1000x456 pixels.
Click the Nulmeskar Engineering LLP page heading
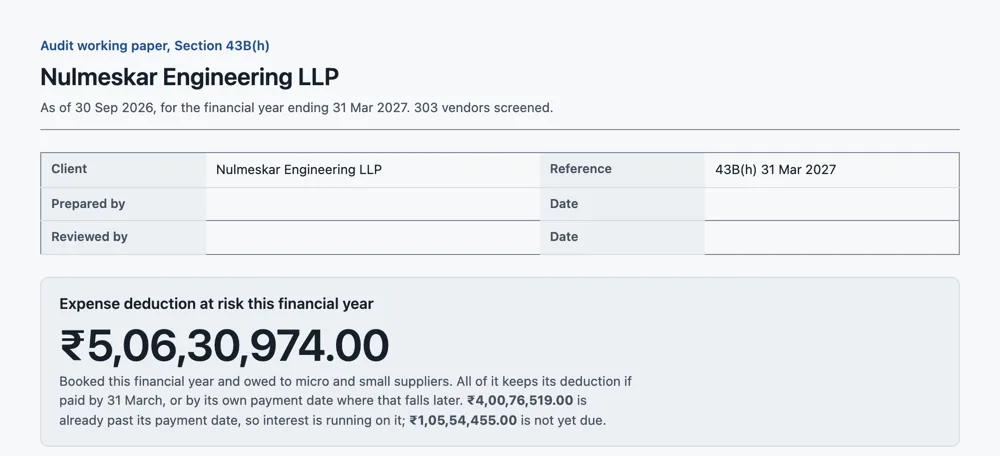[189, 77]
